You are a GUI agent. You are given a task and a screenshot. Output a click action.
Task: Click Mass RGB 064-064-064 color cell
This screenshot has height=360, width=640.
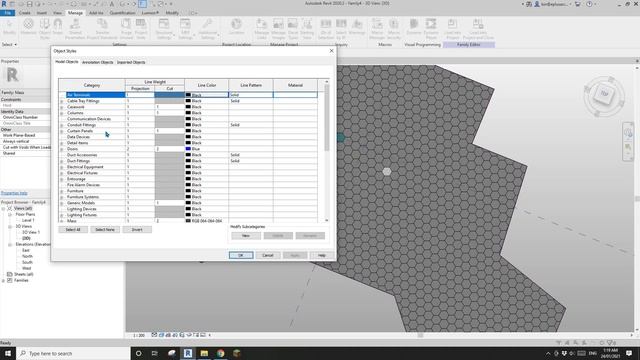[x=207, y=221]
